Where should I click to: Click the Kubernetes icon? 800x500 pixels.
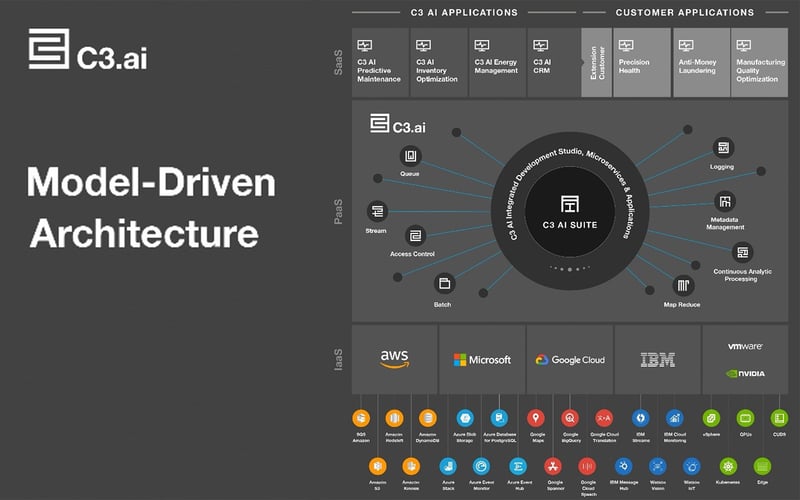tap(728, 466)
